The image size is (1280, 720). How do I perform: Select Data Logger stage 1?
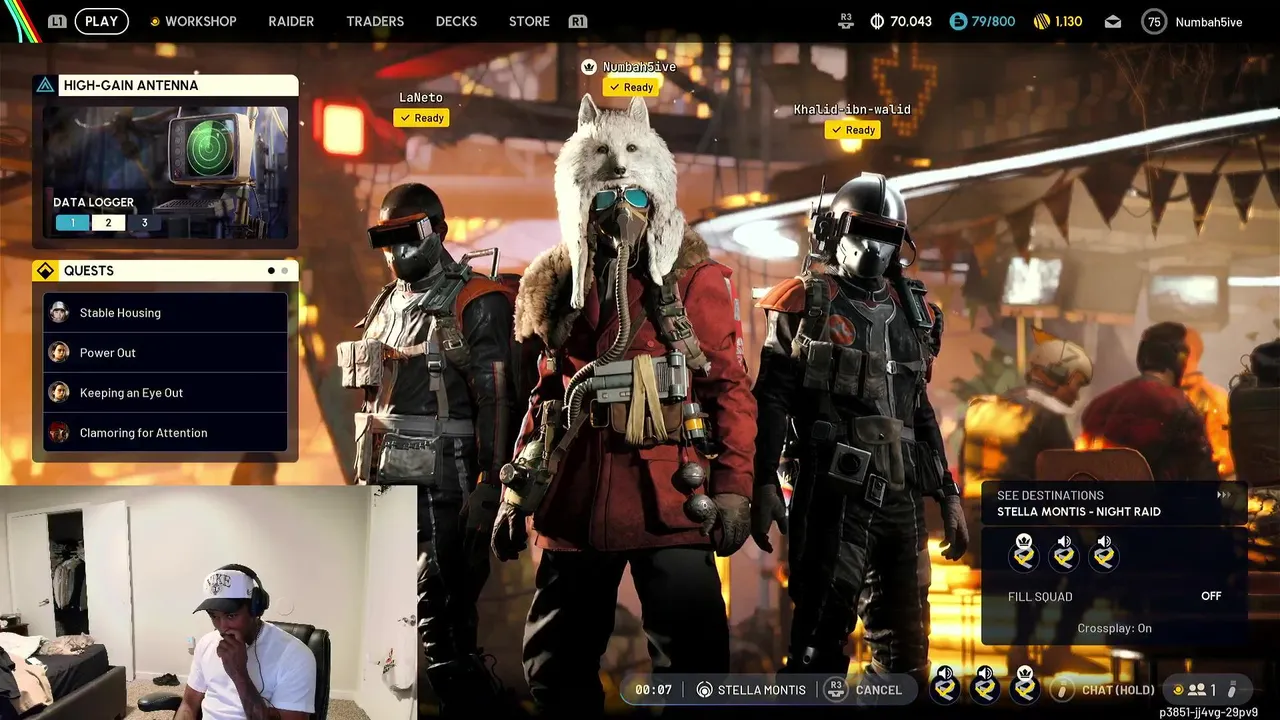point(72,223)
